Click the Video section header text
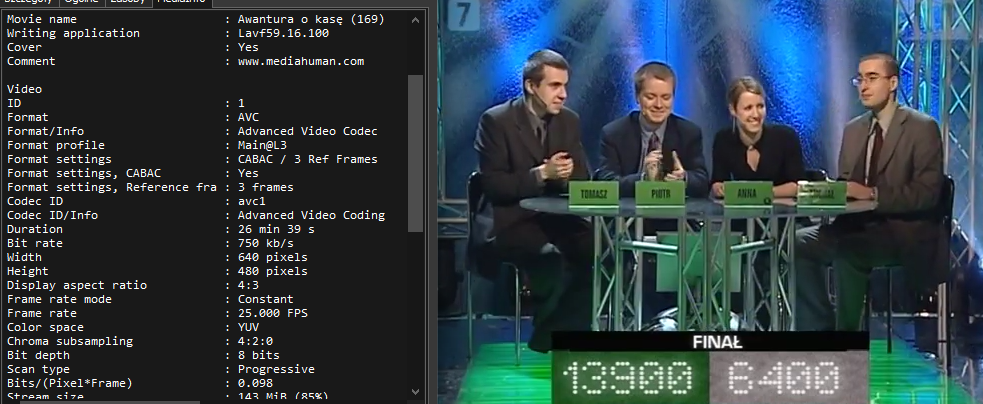The image size is (983, 404). point(24,89)
